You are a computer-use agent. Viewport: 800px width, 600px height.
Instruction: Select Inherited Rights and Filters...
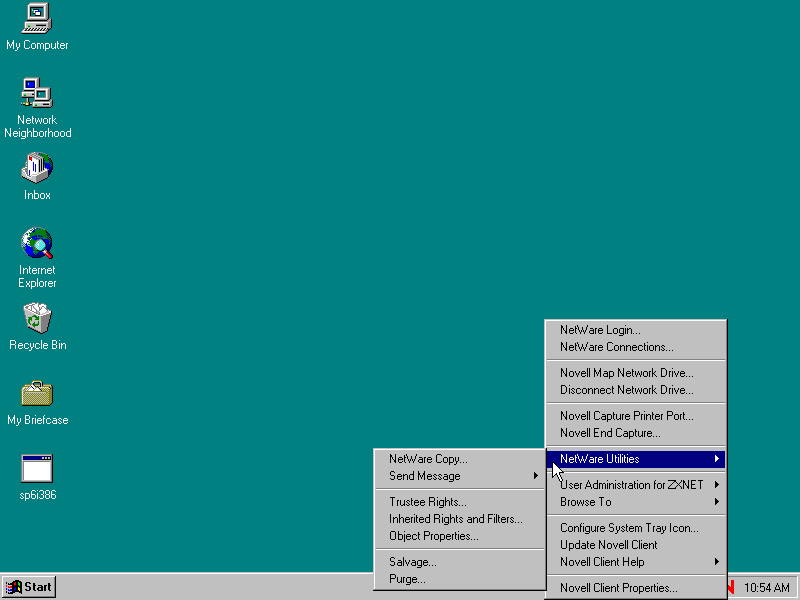pyautogui.click(x=460, y=519)
